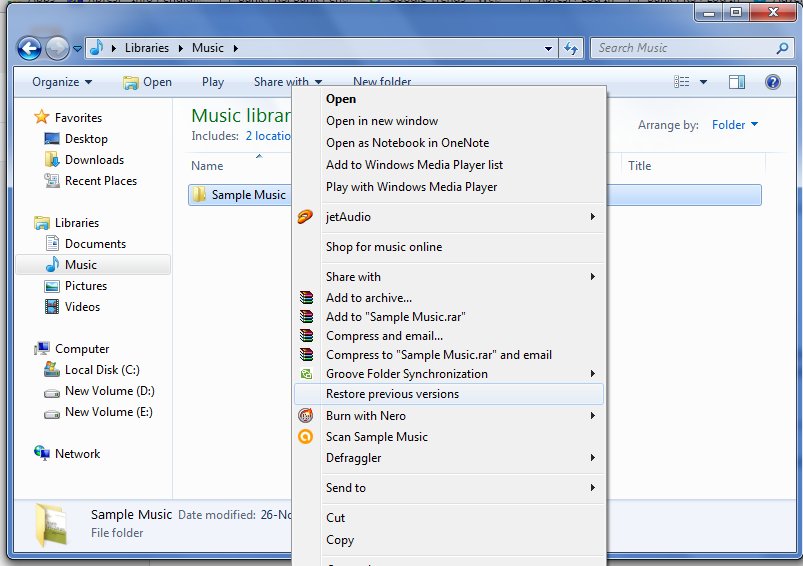
Task: Open the address bar history dropdown
Action: point(548,49)
